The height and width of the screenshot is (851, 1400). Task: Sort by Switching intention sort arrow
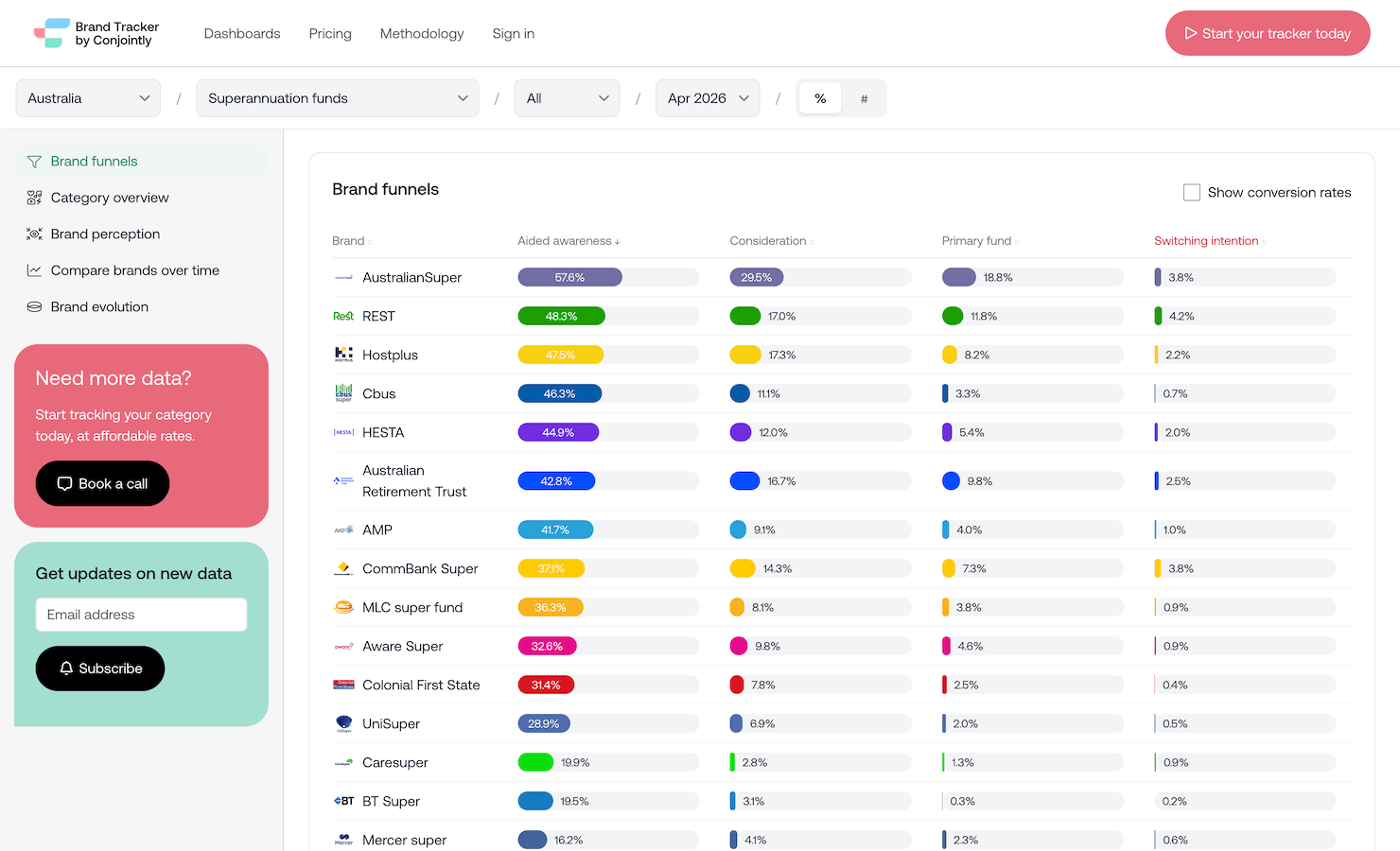click(x=1264, y=242)
